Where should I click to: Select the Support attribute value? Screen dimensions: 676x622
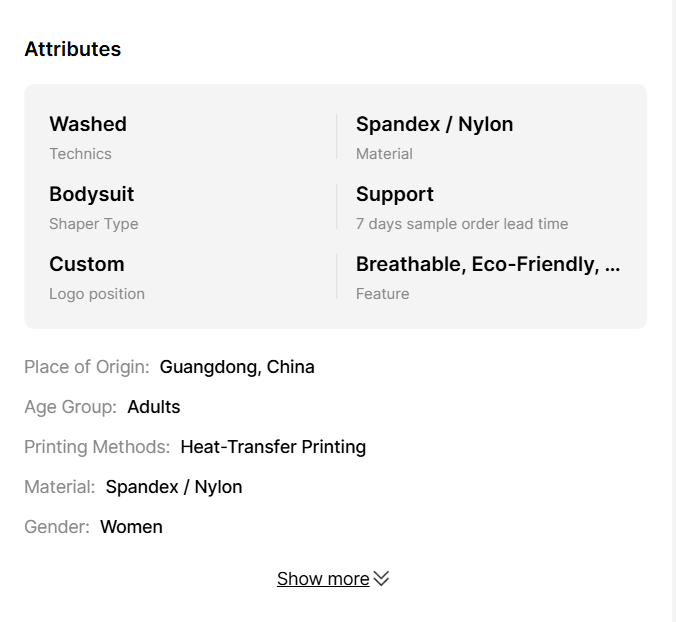[394, 194]
